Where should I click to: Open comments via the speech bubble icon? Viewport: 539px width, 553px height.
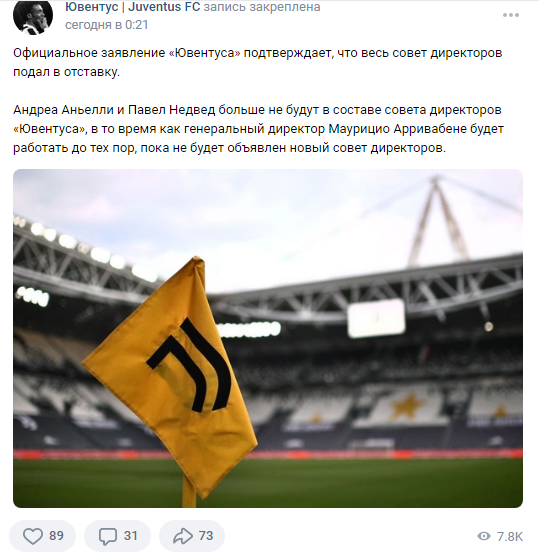[107, 536]
